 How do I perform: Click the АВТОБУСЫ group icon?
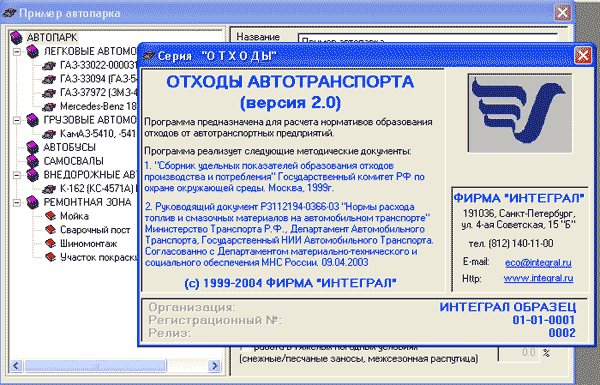(x=33, y=147)
